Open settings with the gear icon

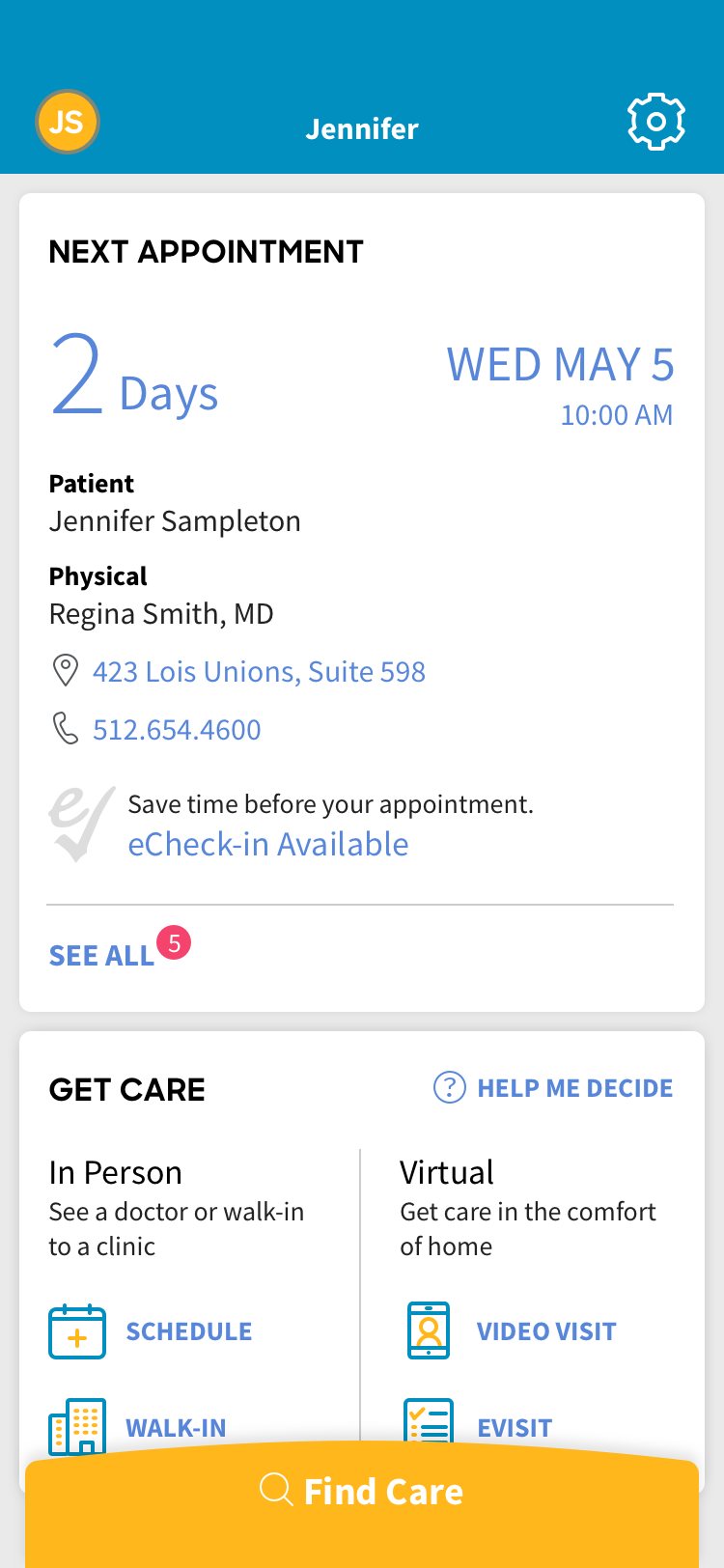coord(656,123)
